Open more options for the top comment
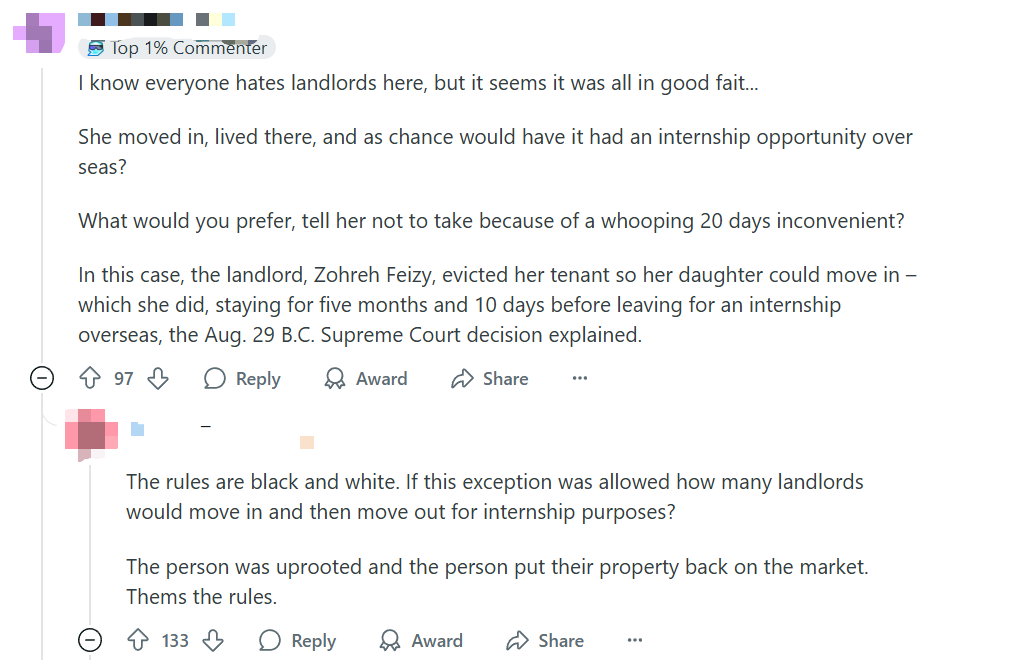The width and height of the screenshot is (1019, 660). pos(580,379)
